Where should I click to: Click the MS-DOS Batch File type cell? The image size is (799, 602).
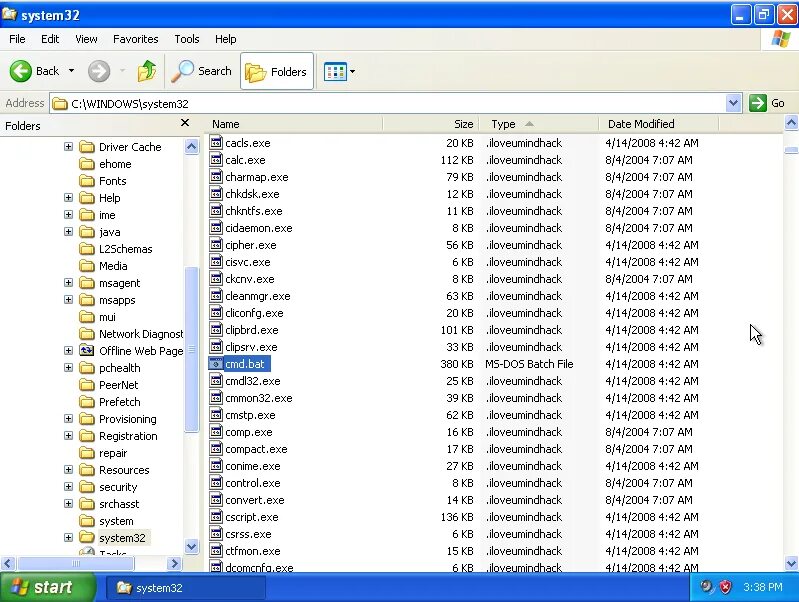pyautogui.click(x=529, y=364)
